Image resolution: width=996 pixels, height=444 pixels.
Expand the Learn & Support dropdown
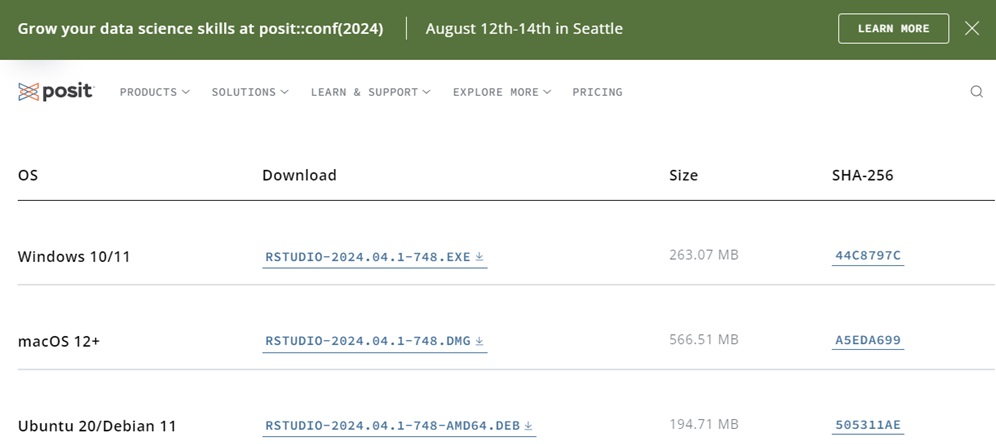[371, 92]
